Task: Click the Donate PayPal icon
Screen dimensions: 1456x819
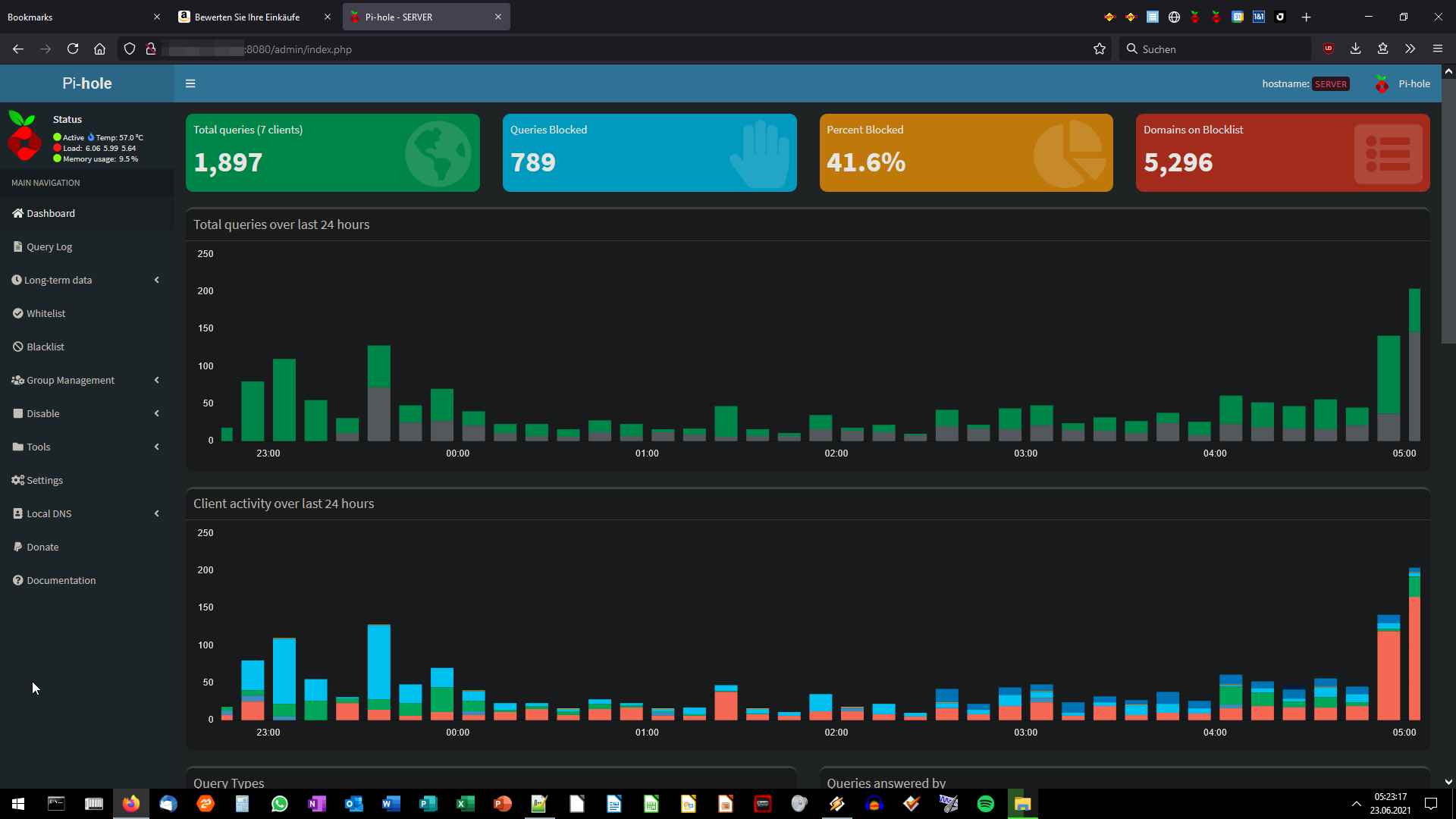Action: [x=17, y=547]
